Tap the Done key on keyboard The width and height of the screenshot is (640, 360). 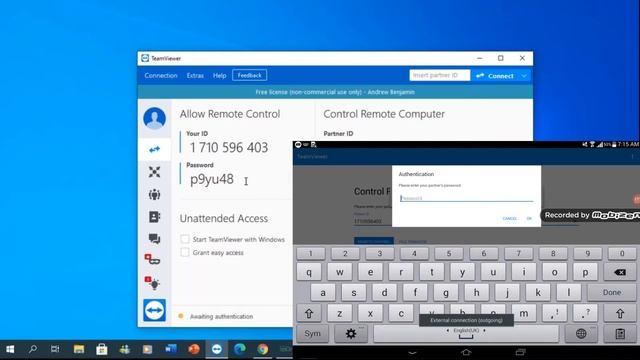611,293
